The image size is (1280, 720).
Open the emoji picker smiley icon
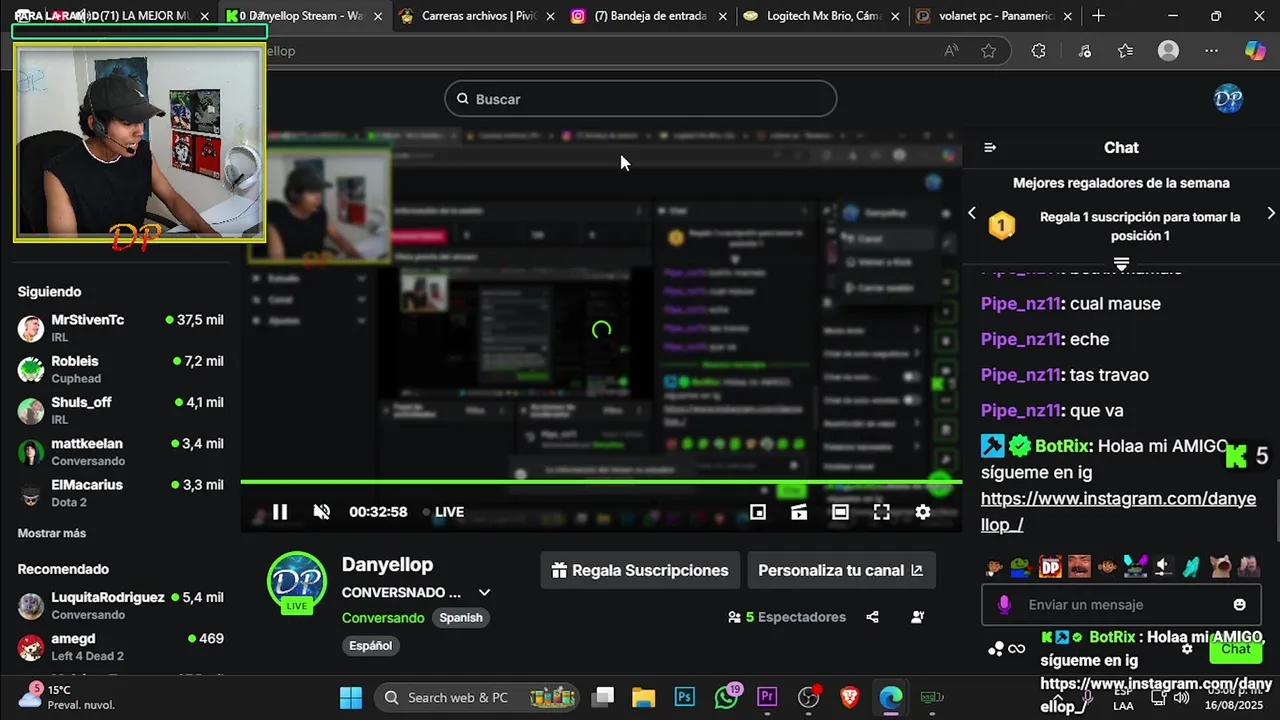pyautogui.click(x=1240, y=604)
